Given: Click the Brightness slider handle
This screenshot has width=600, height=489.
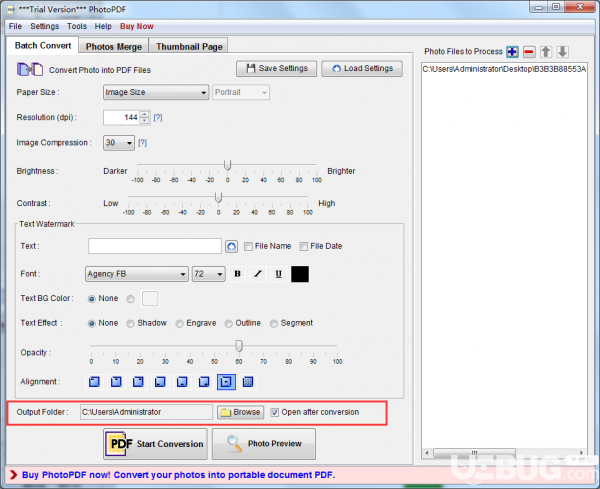Looking at the screenshot, I should coord(227,165).
